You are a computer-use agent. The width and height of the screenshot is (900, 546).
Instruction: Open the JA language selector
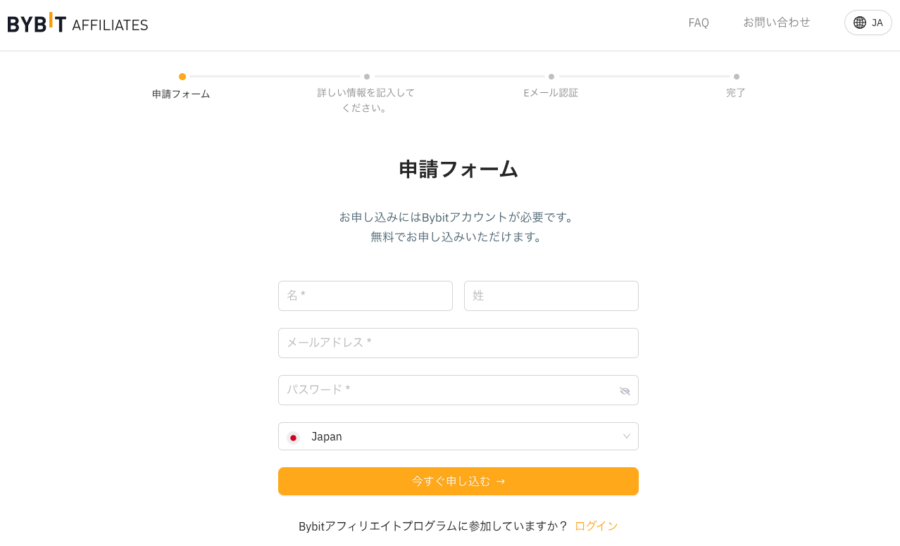[868, 23]
